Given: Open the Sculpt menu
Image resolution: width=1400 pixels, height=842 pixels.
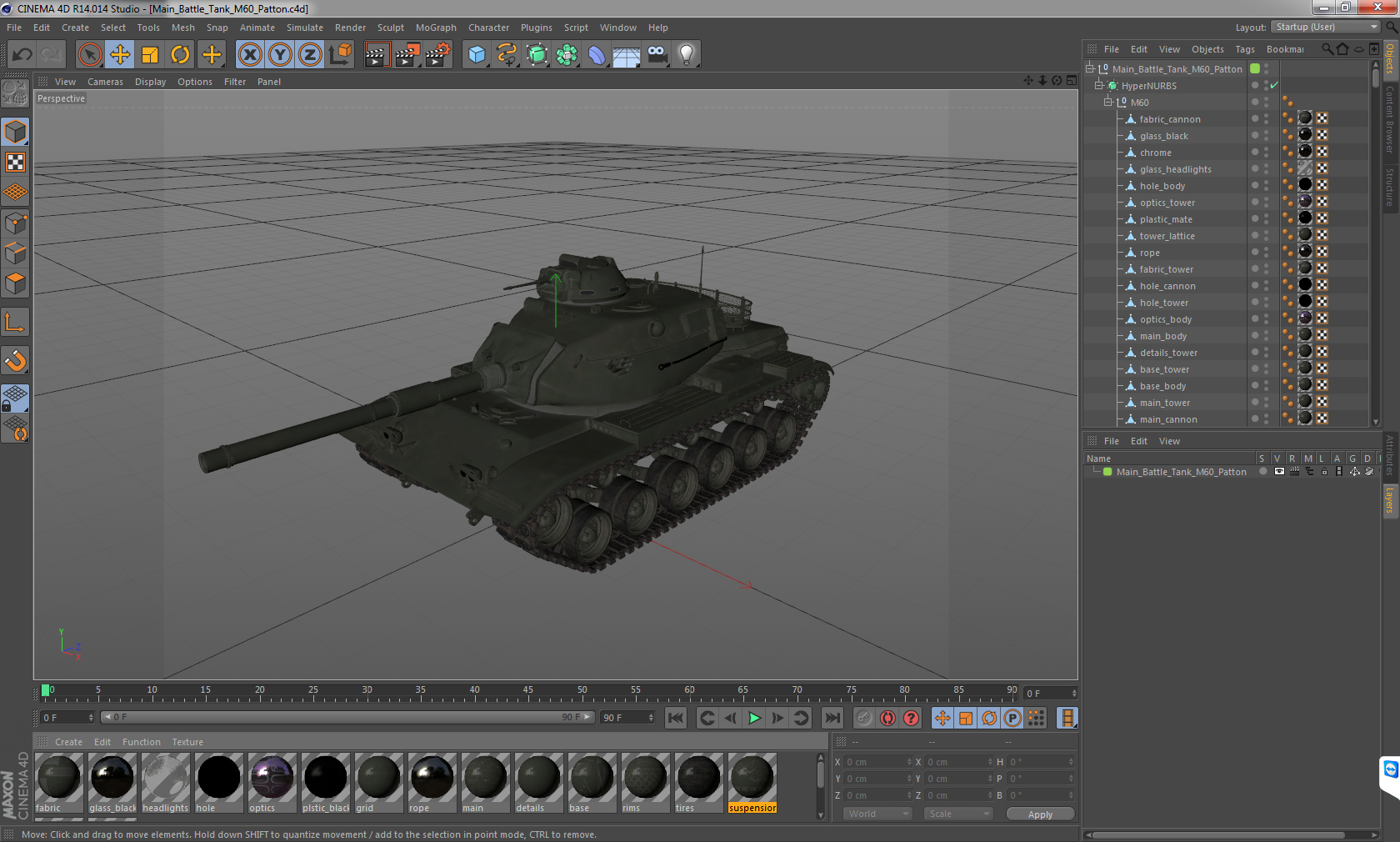Looking at the screenshot, I should (x=391, y=28).
